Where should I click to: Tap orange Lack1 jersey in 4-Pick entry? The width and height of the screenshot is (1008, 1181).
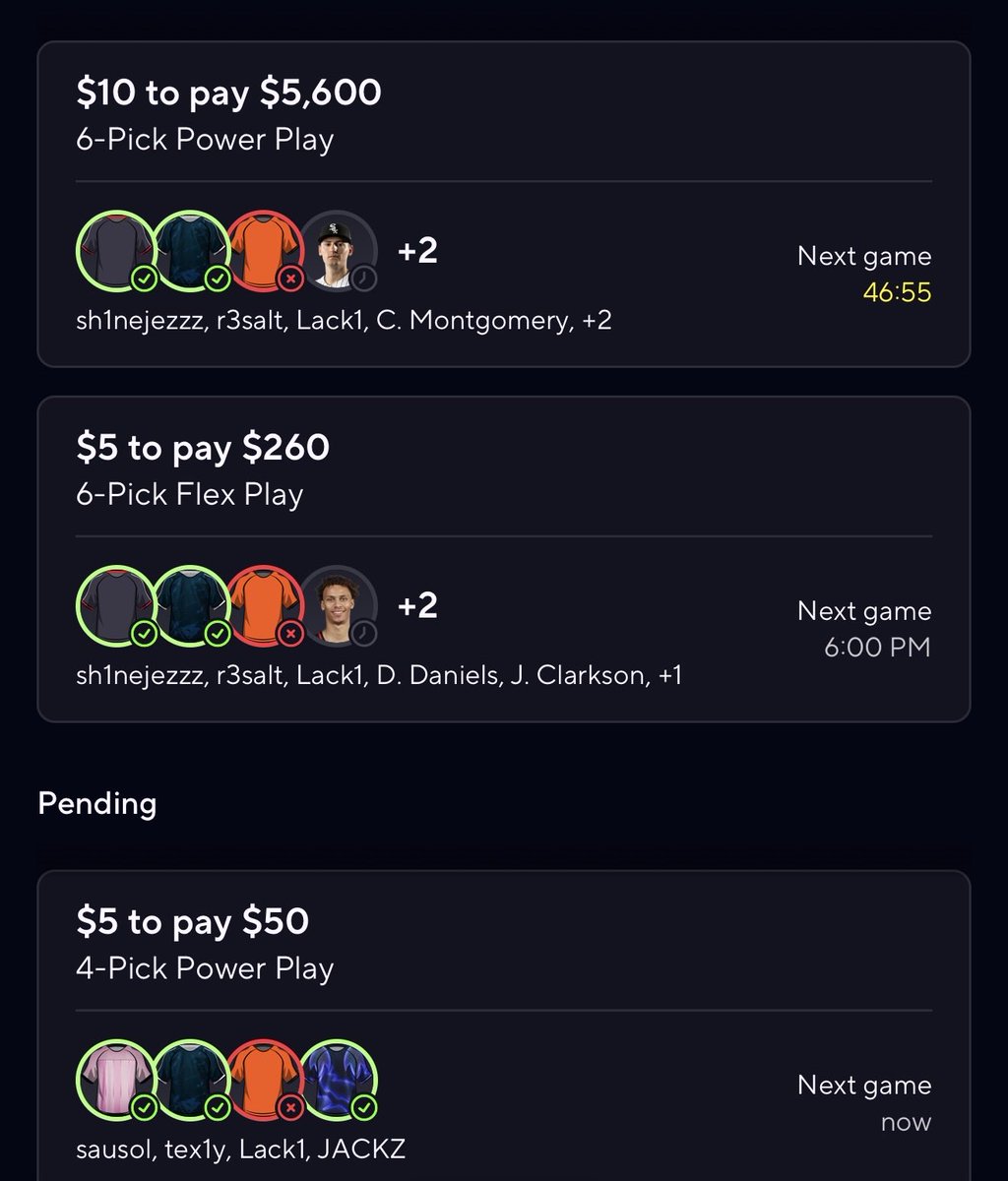point(264,1080)
